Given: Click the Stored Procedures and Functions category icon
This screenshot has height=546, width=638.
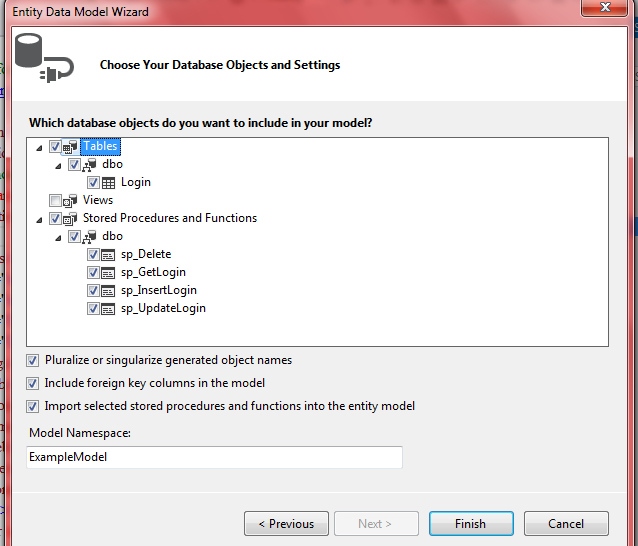Looking at the screenshot, I should (x=70, y=218).
